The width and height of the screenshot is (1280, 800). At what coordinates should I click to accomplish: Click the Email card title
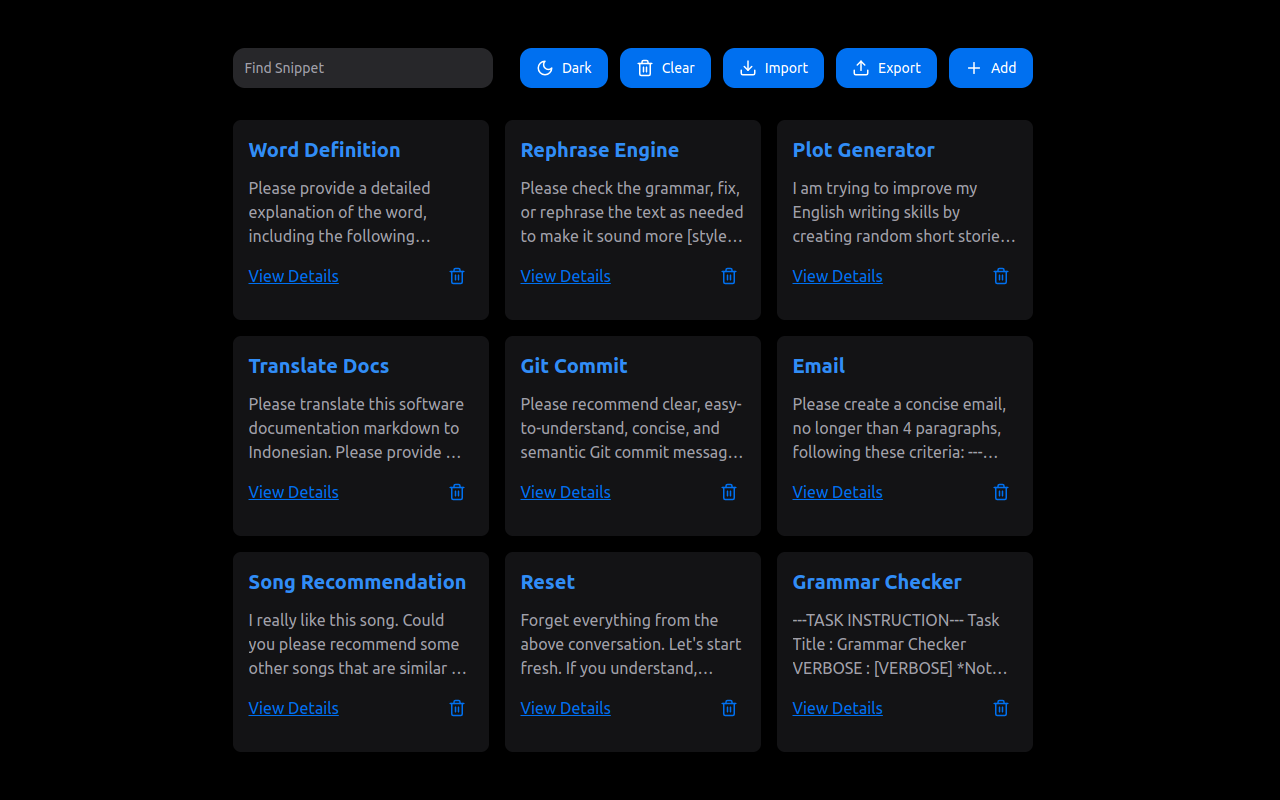click(x=819, y=366)
